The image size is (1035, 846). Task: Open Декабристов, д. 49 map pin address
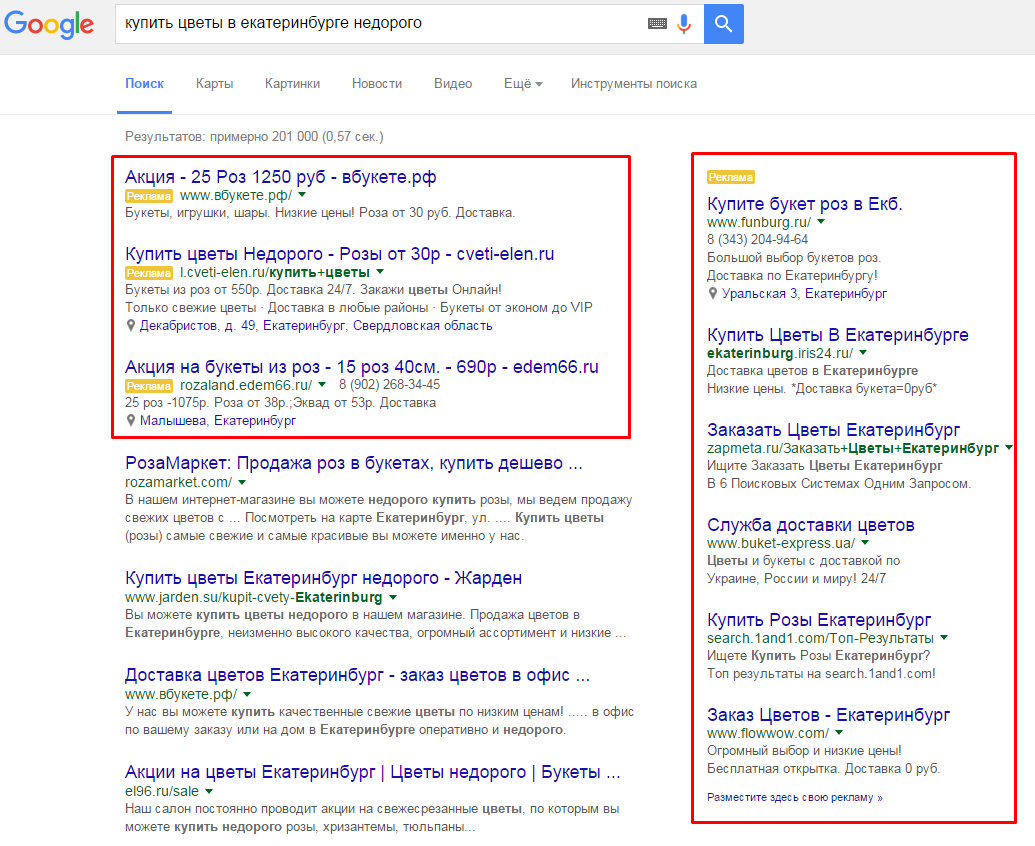tap(316, 325)
